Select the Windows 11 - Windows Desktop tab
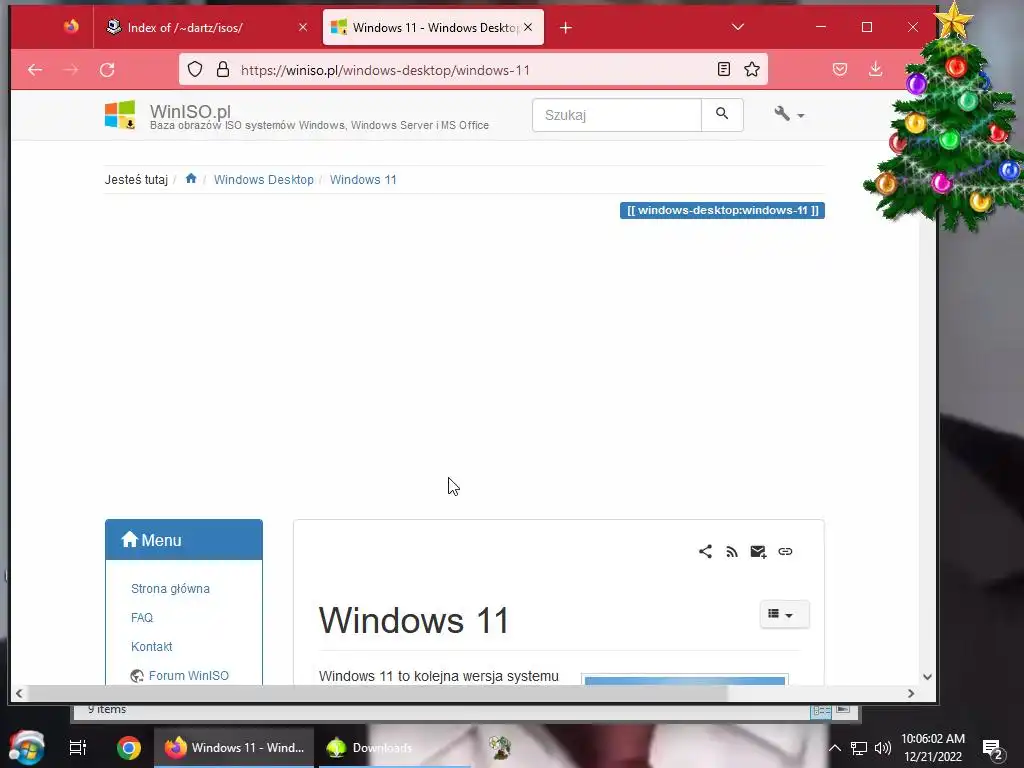 433,27
